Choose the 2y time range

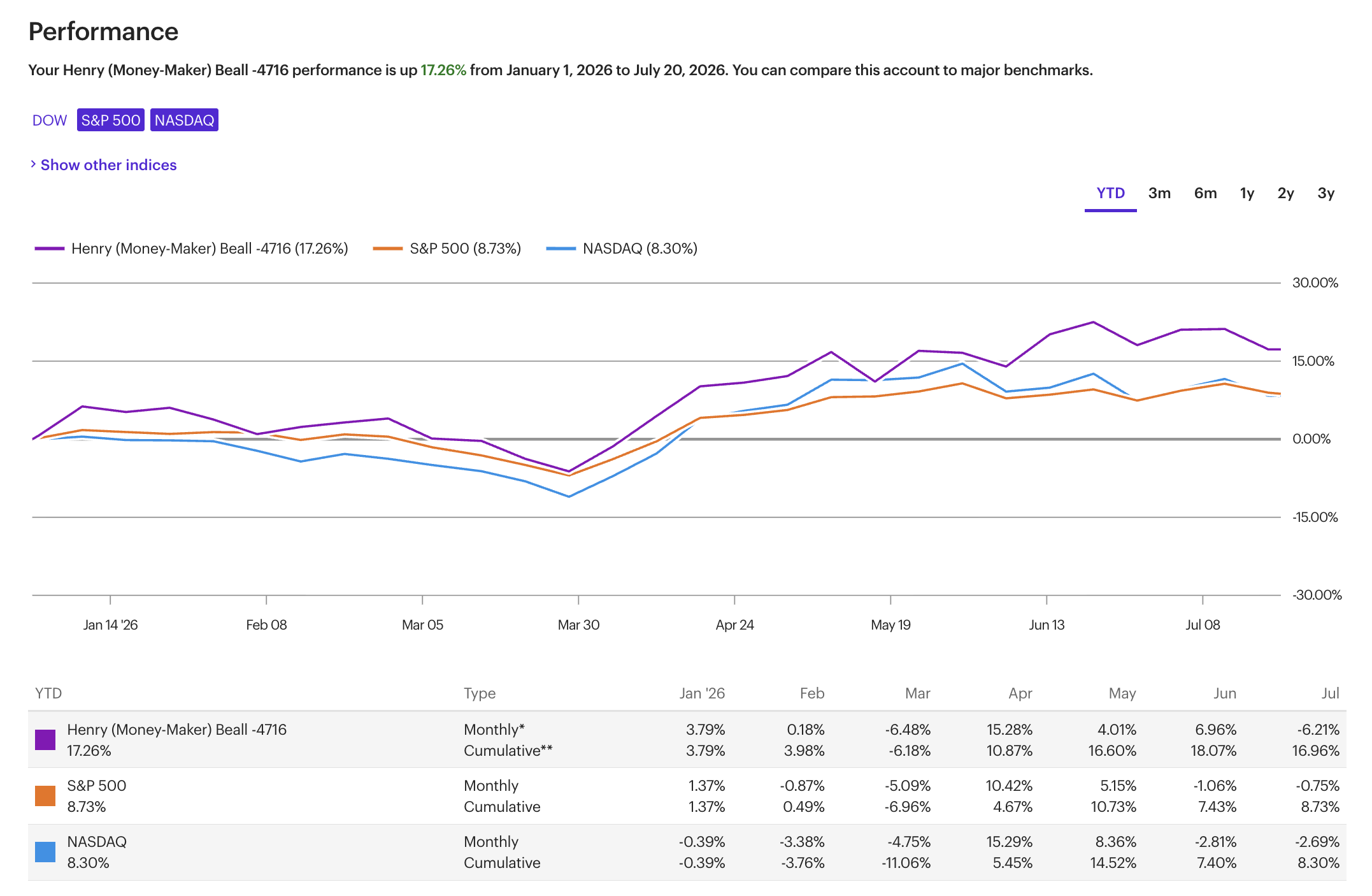(x=1285, y=193)
